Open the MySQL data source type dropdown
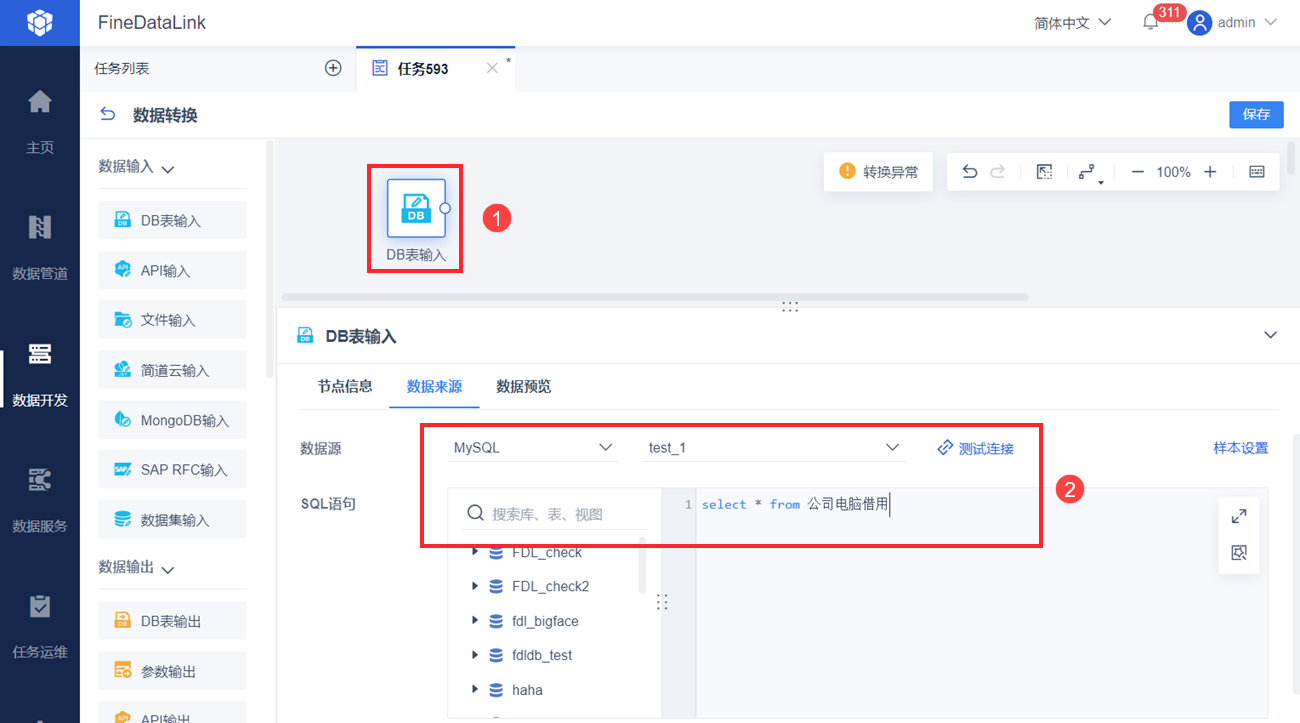Viewport: 1300px width, 723px height. tap(534, 448)
